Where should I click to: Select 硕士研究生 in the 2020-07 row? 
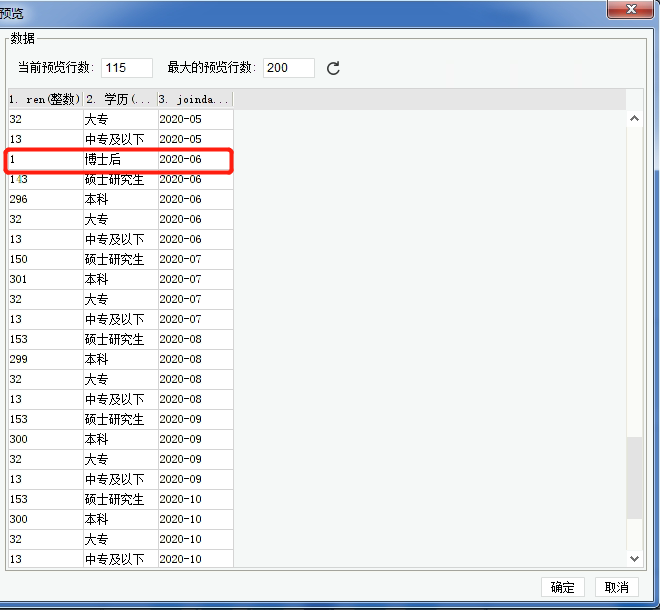(121, 259)
